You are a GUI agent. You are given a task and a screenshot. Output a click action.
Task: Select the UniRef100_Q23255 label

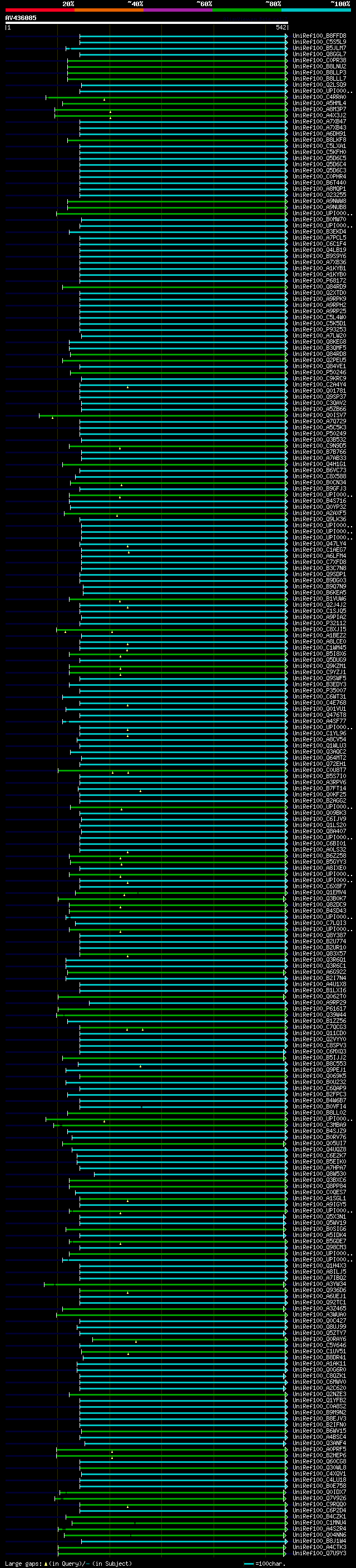[x=319, y=195]
